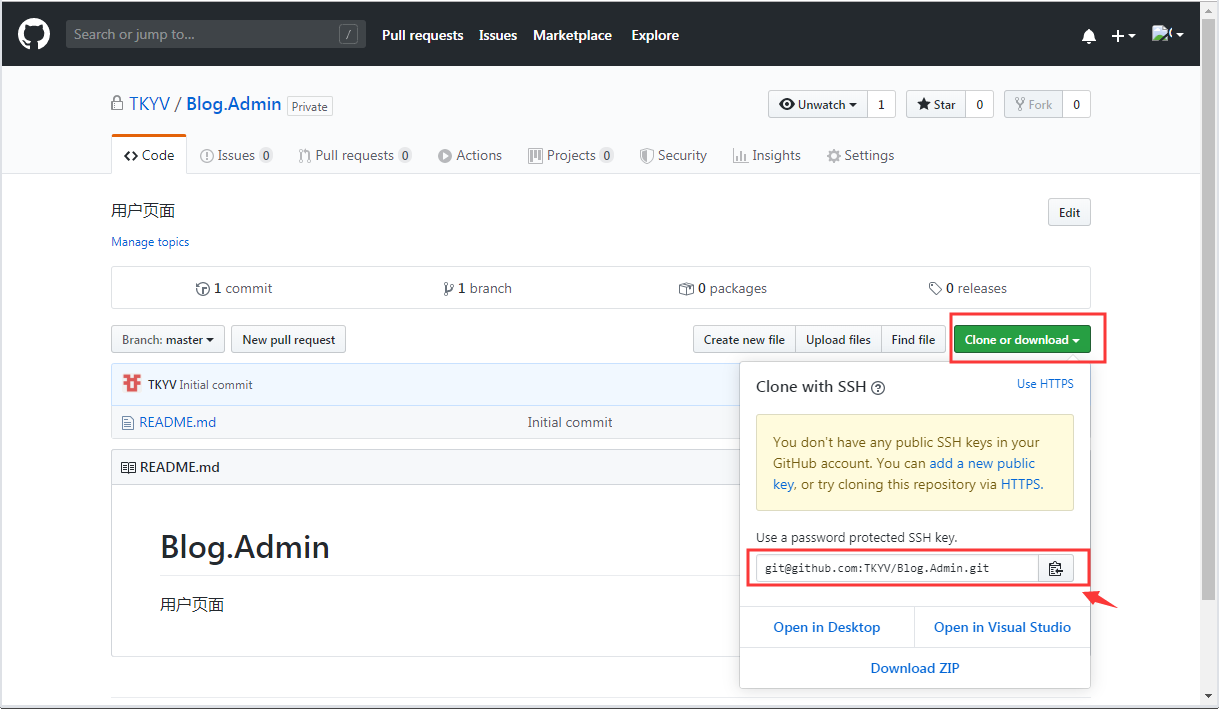Open the 1 branch link
The height and width of the screenshot is (709, 1219).
(x=477, y=288)
